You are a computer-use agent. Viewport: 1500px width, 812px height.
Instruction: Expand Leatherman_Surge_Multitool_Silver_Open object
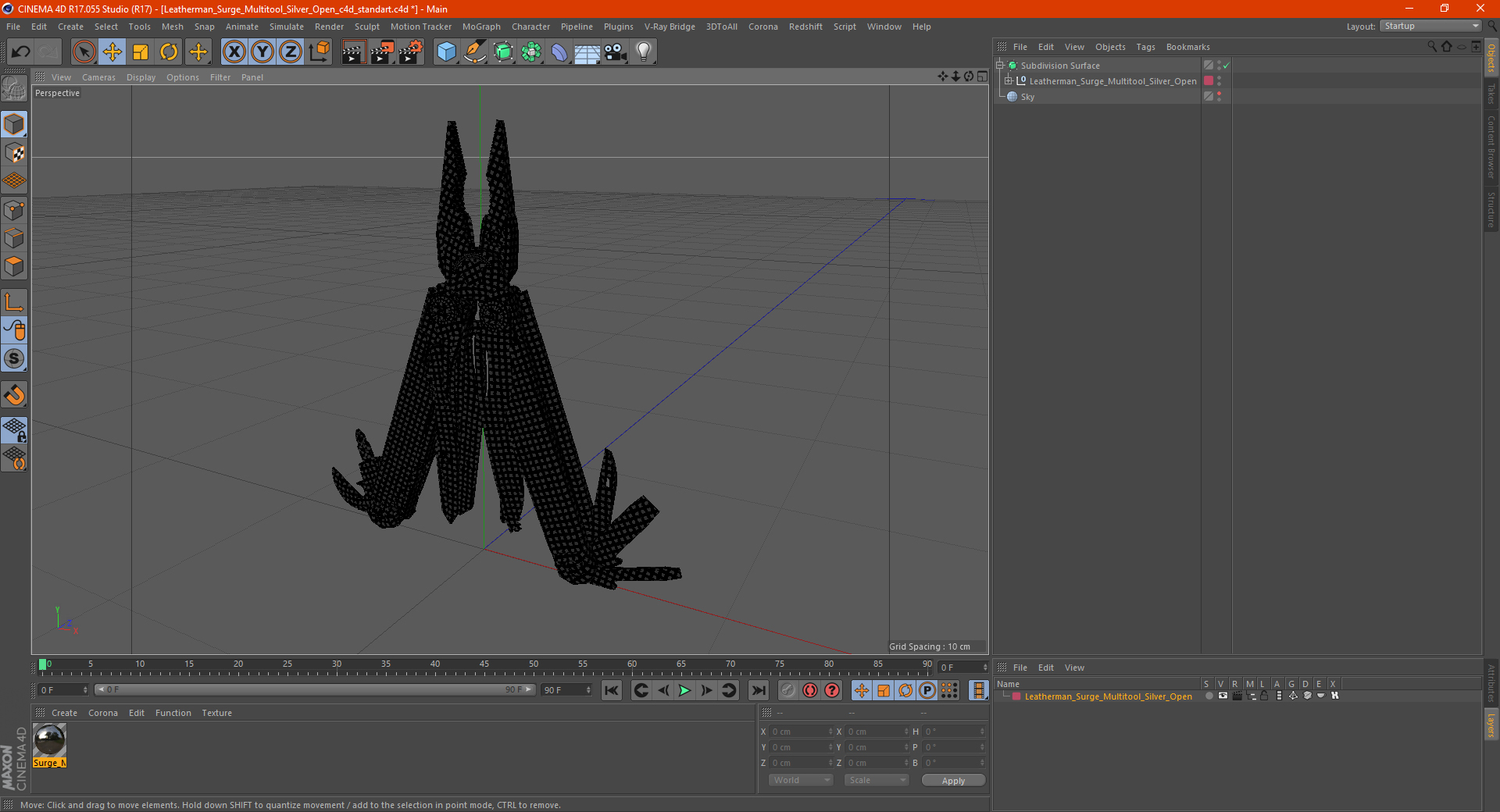tap(1009, 80)
